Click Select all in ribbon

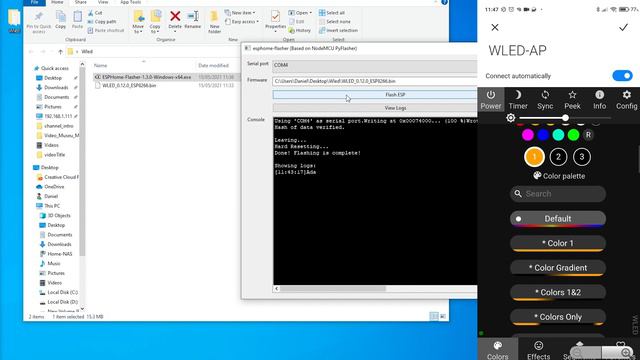(332, 13)
